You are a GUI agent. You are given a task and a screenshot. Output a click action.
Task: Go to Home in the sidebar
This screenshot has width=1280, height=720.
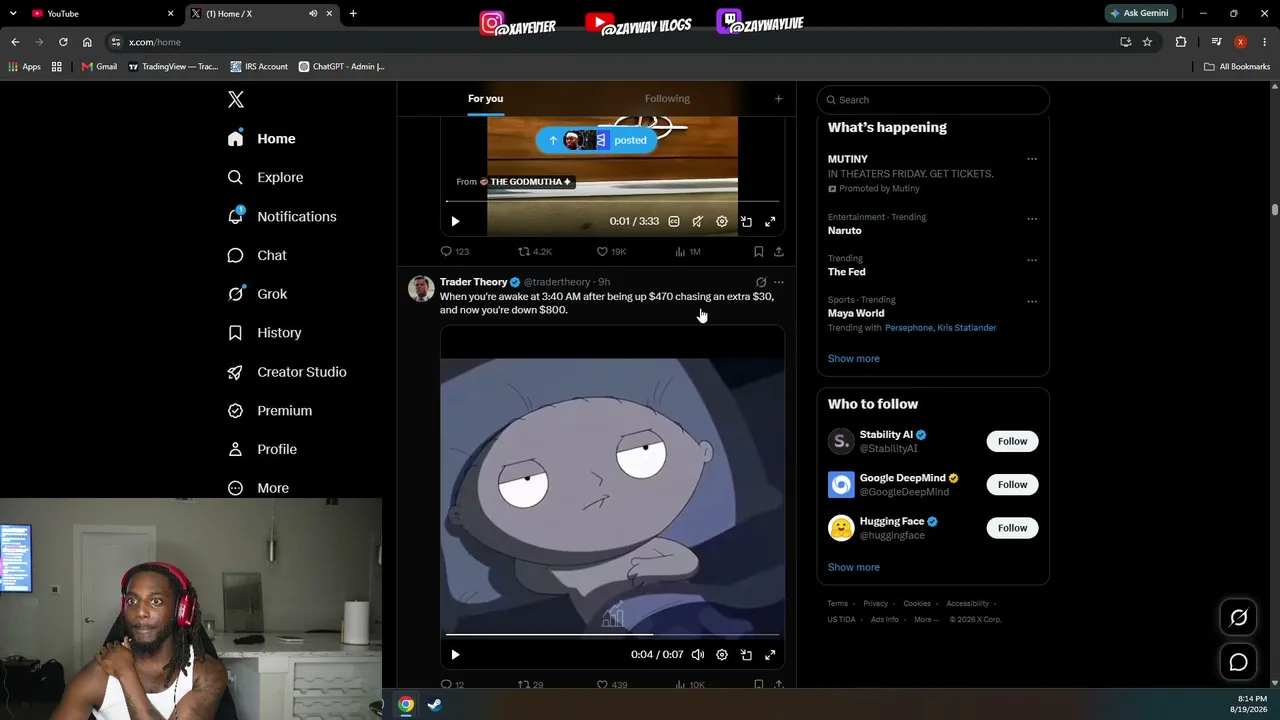click(261, 139)
